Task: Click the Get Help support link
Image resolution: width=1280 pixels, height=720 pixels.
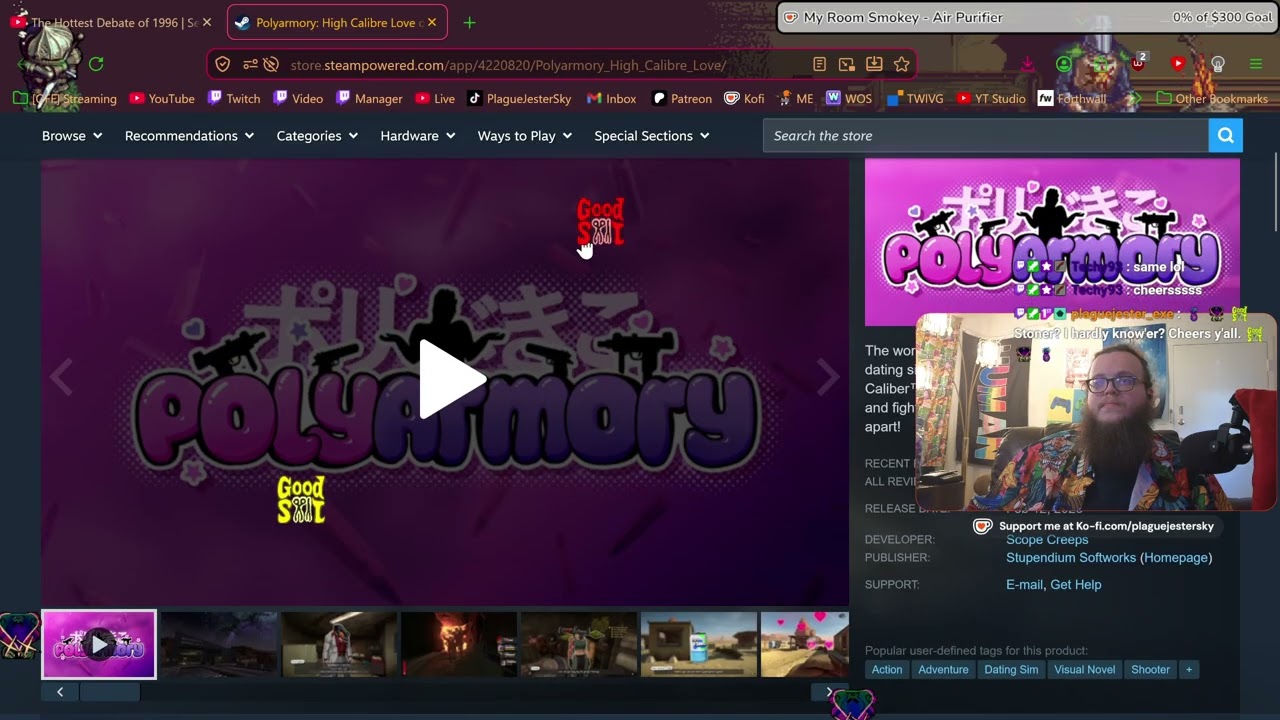Action: tap(1076, 584)
